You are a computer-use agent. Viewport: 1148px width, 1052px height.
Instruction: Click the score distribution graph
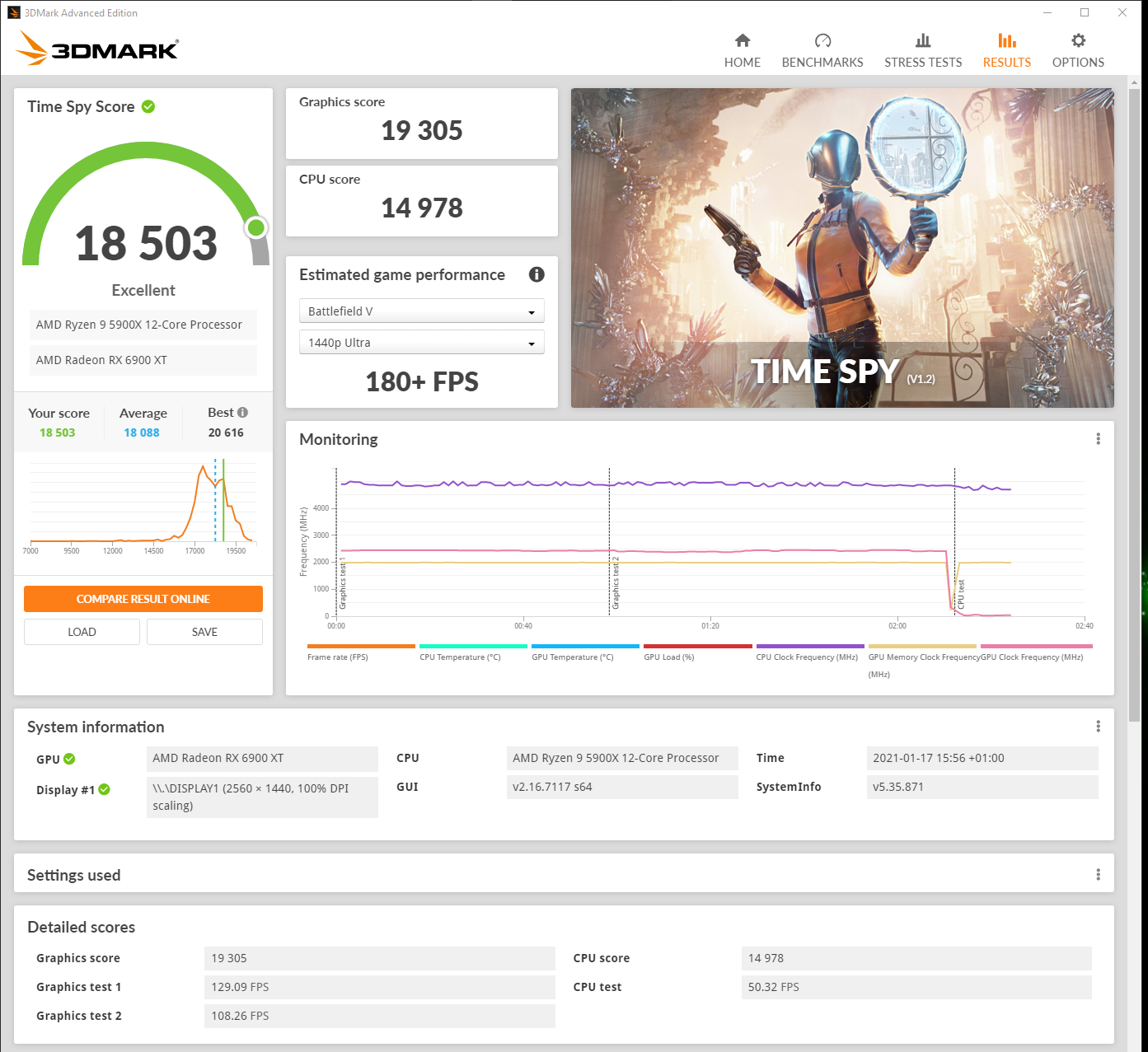(143, 504)
